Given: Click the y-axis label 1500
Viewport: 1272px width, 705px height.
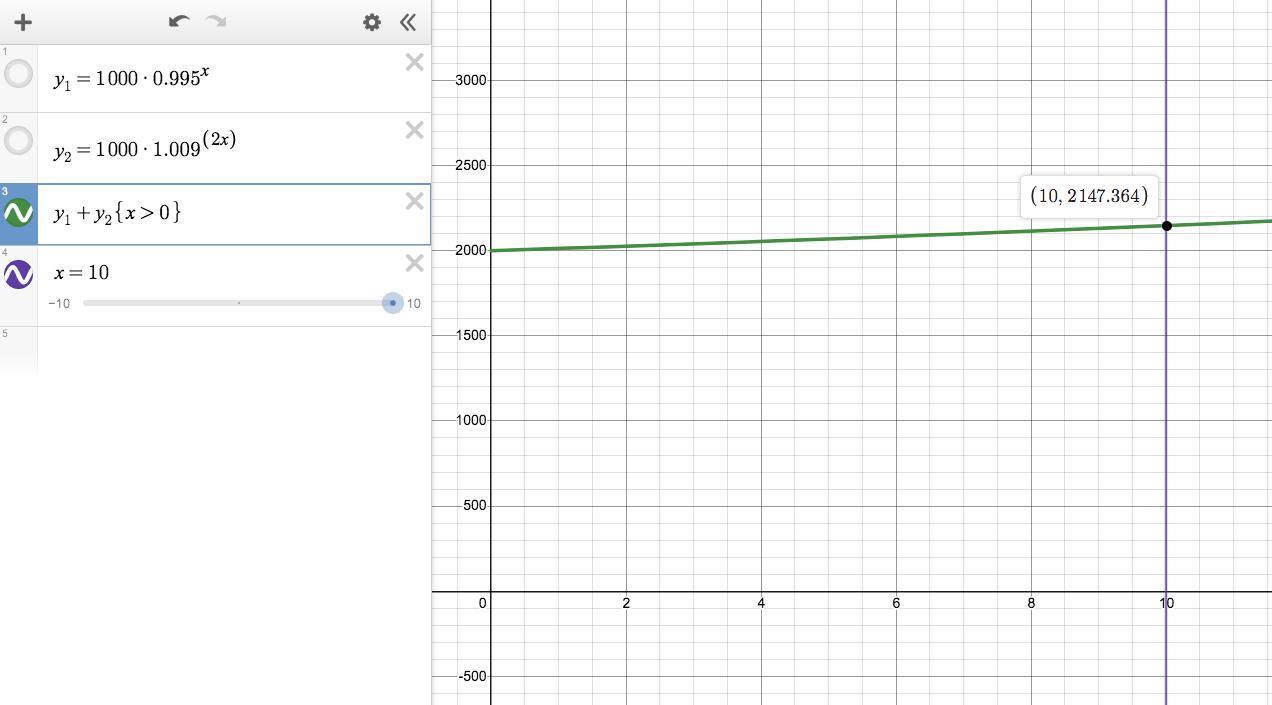Looking at the screenshot, I should pos(470,335).
